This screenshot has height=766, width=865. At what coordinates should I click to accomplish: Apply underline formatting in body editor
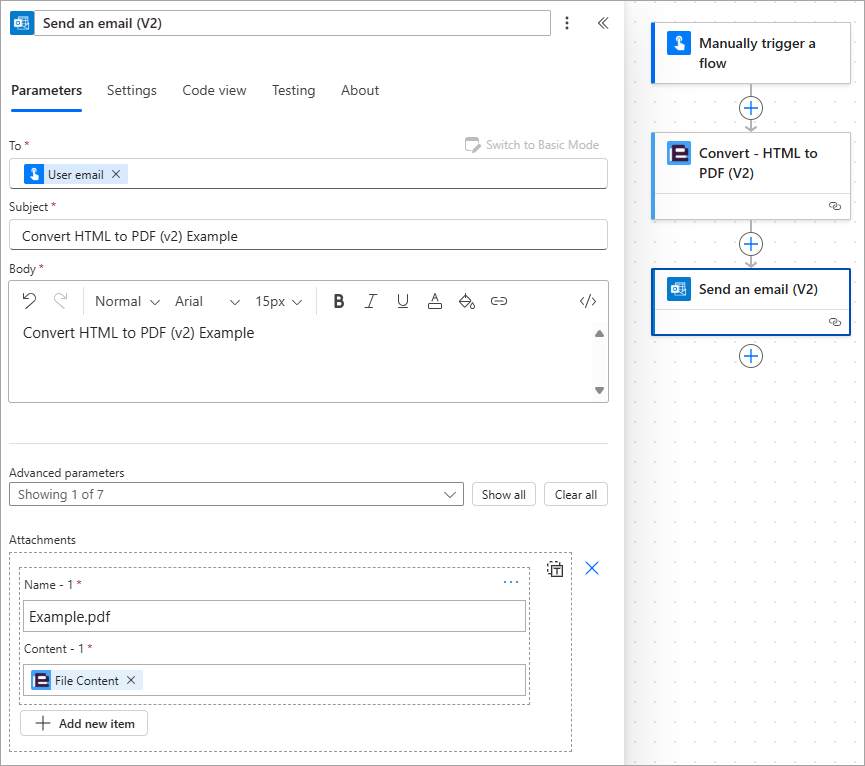(403, 301)
